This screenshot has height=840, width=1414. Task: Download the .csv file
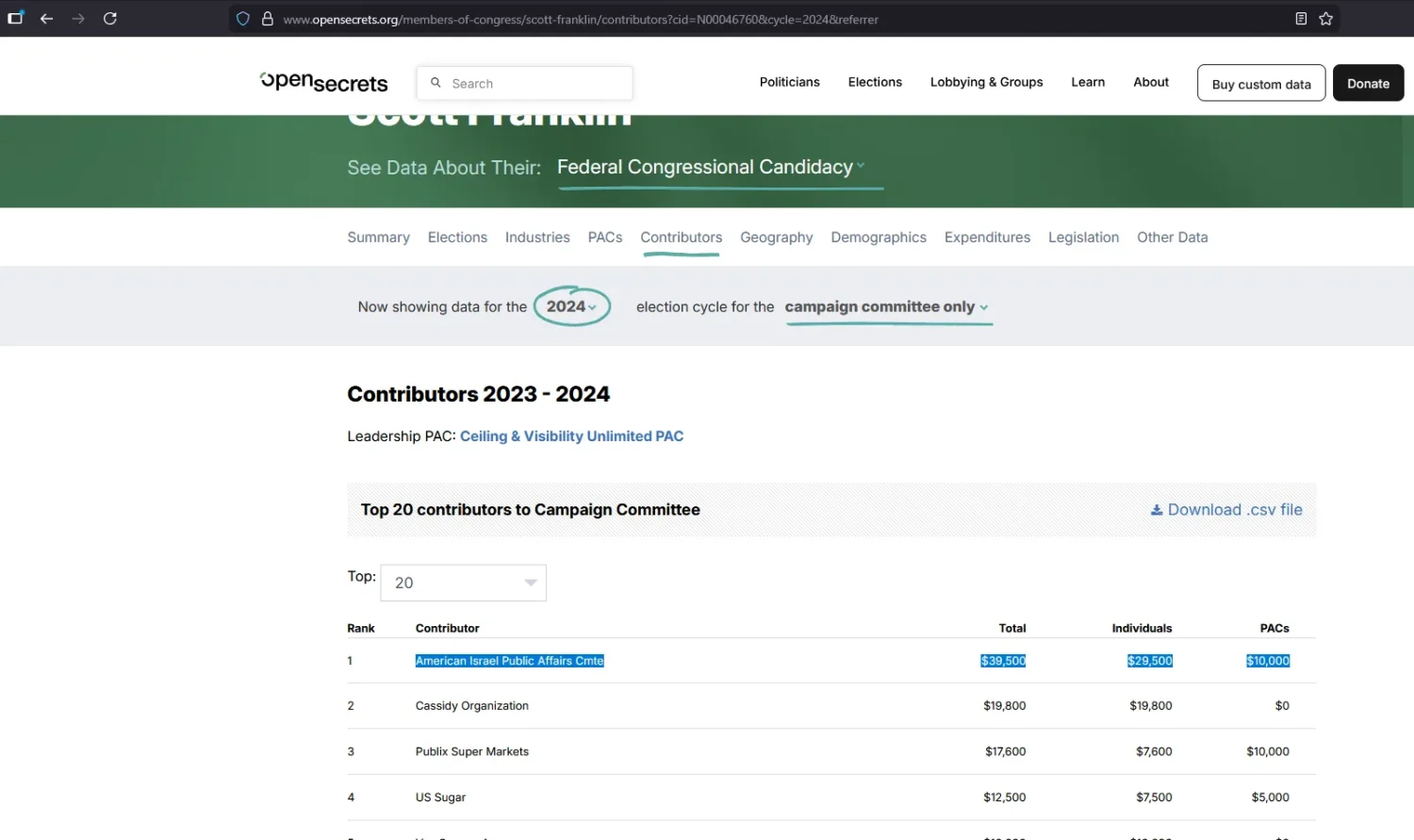click(x=1226, y=510)
